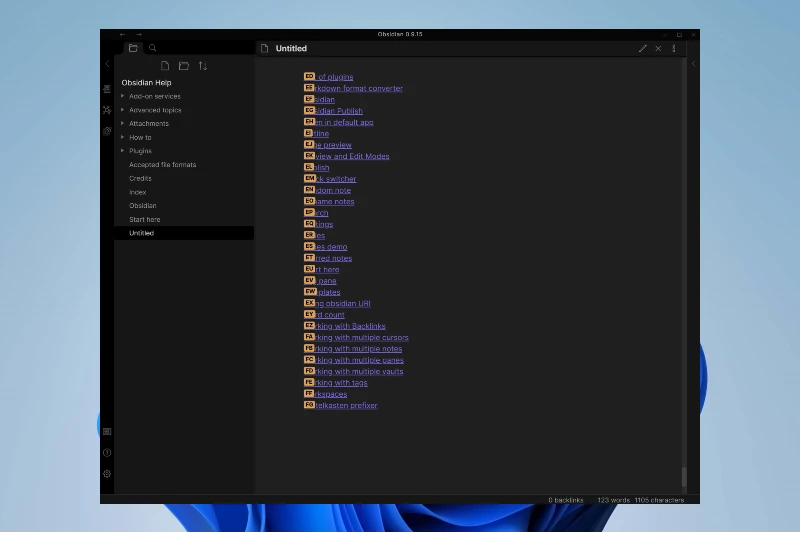Select the Untitled note in explorer

pos(184,233)
